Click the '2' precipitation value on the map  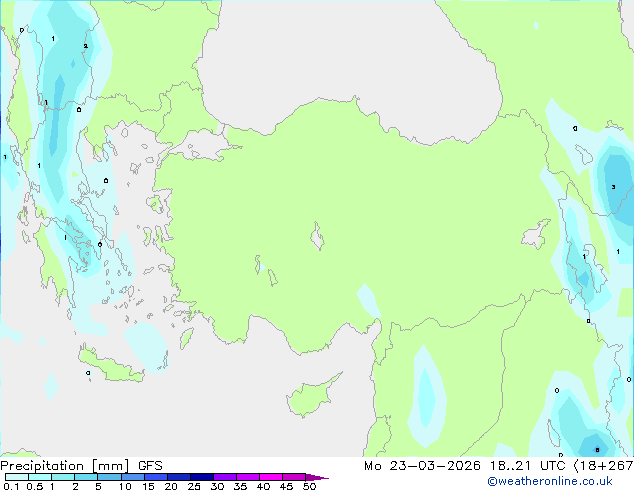click(85, 46)
